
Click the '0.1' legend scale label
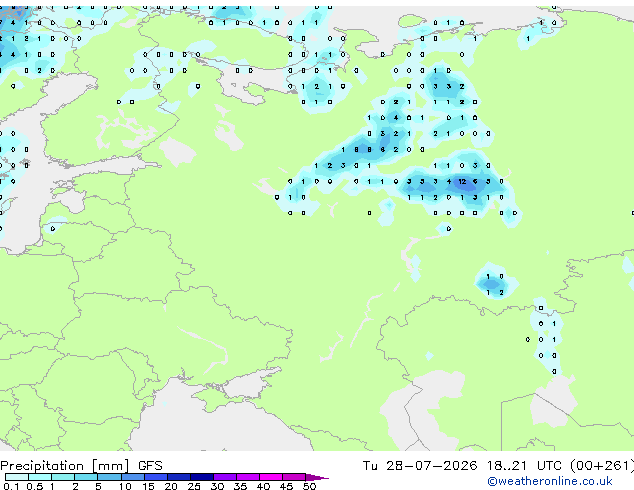tap(11, 486)
